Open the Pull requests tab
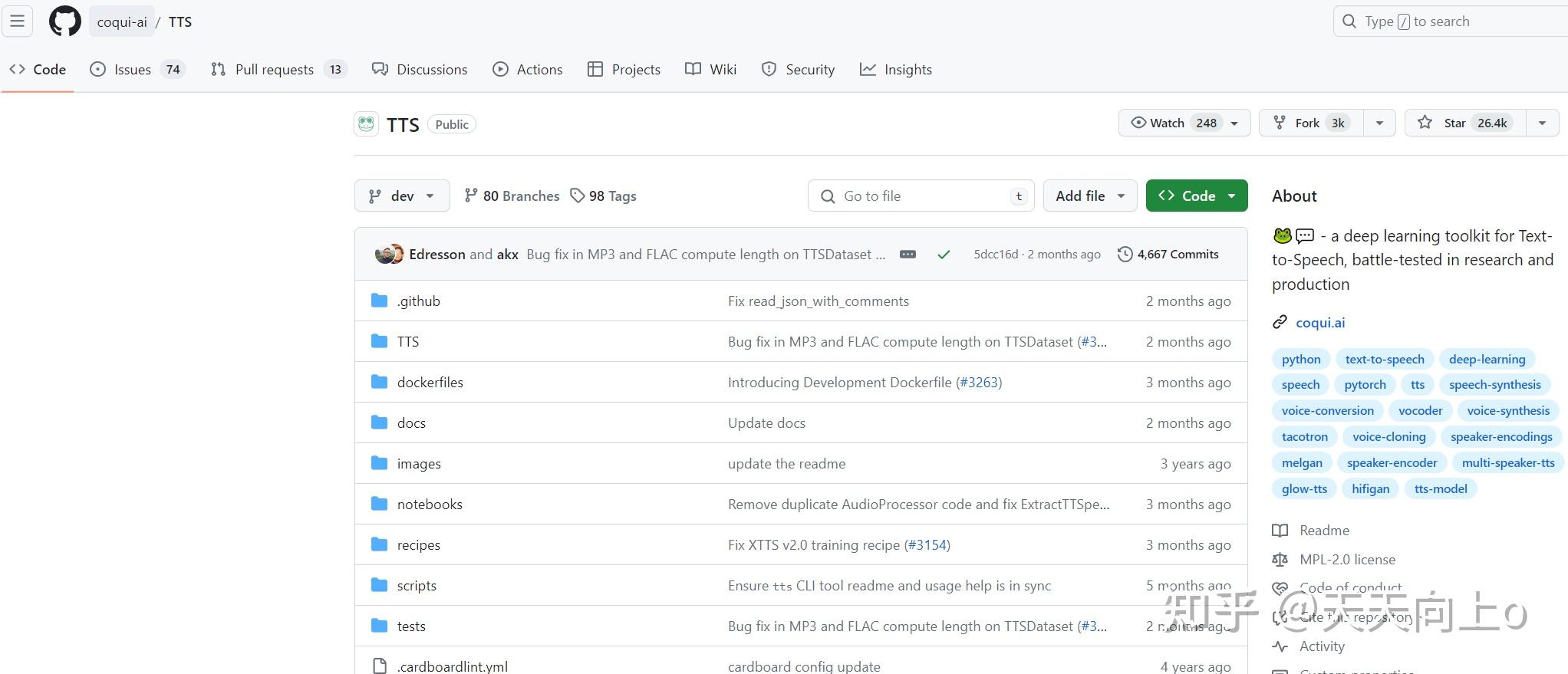Viewport: 1568px width, 674px height. click(278, 69)
